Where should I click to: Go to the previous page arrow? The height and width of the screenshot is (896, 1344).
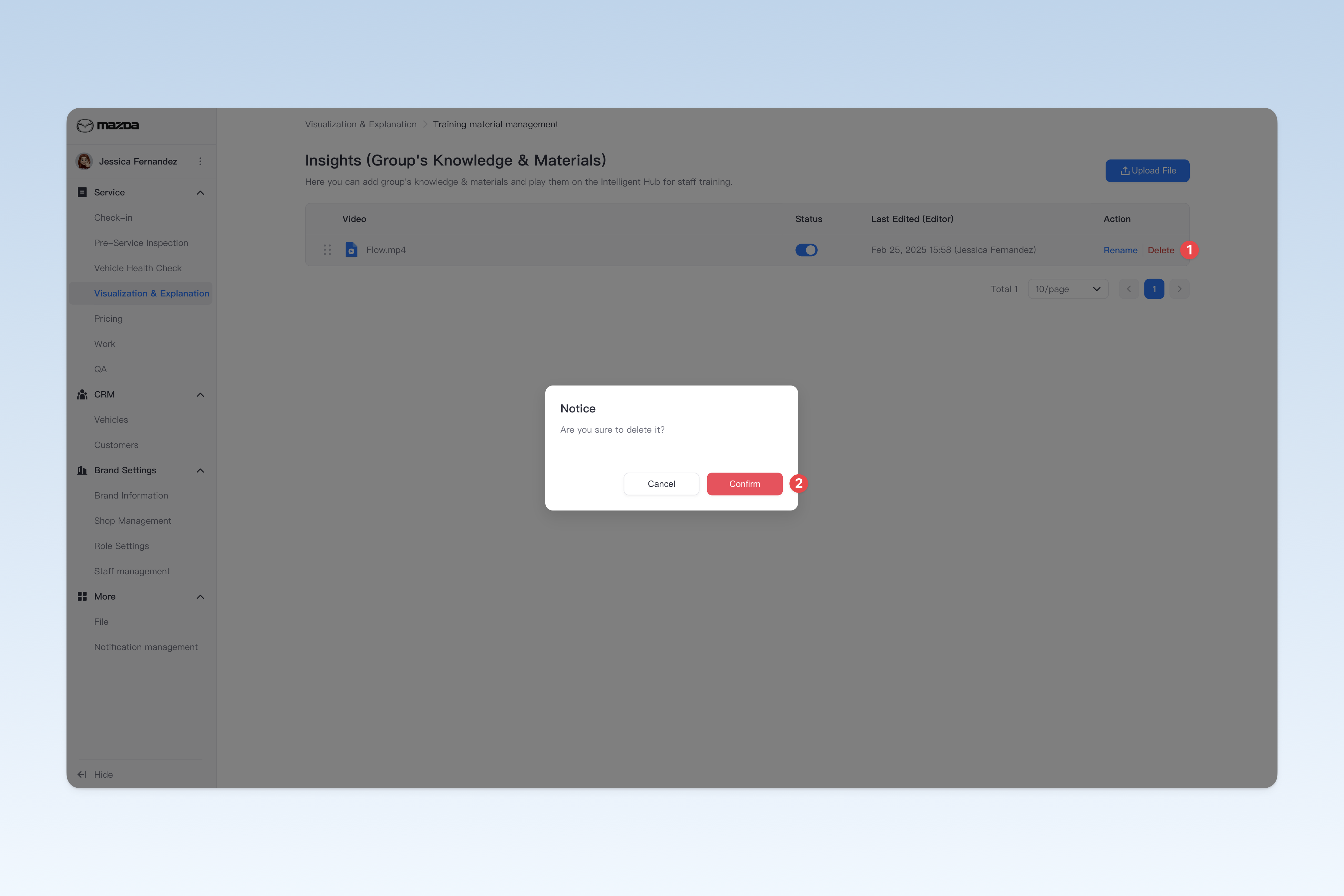tap(1129, 289)
